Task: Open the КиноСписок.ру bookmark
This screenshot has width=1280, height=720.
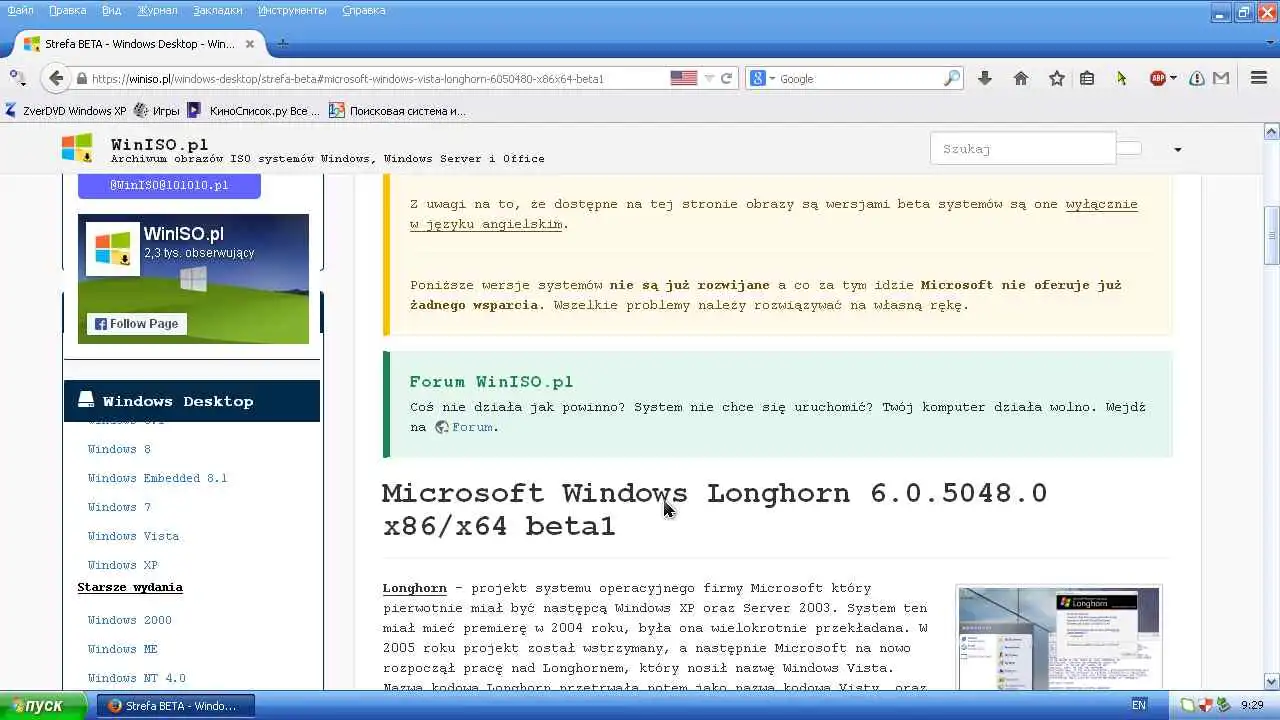Action: pos(254,111)
